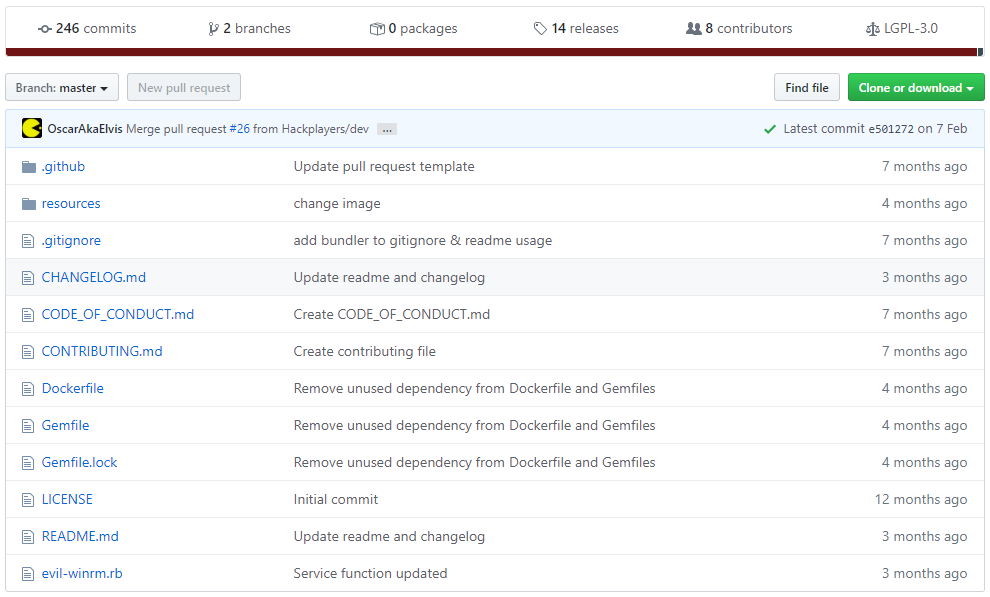Open latest commit e501272 hash link

(x=891, y=129)
